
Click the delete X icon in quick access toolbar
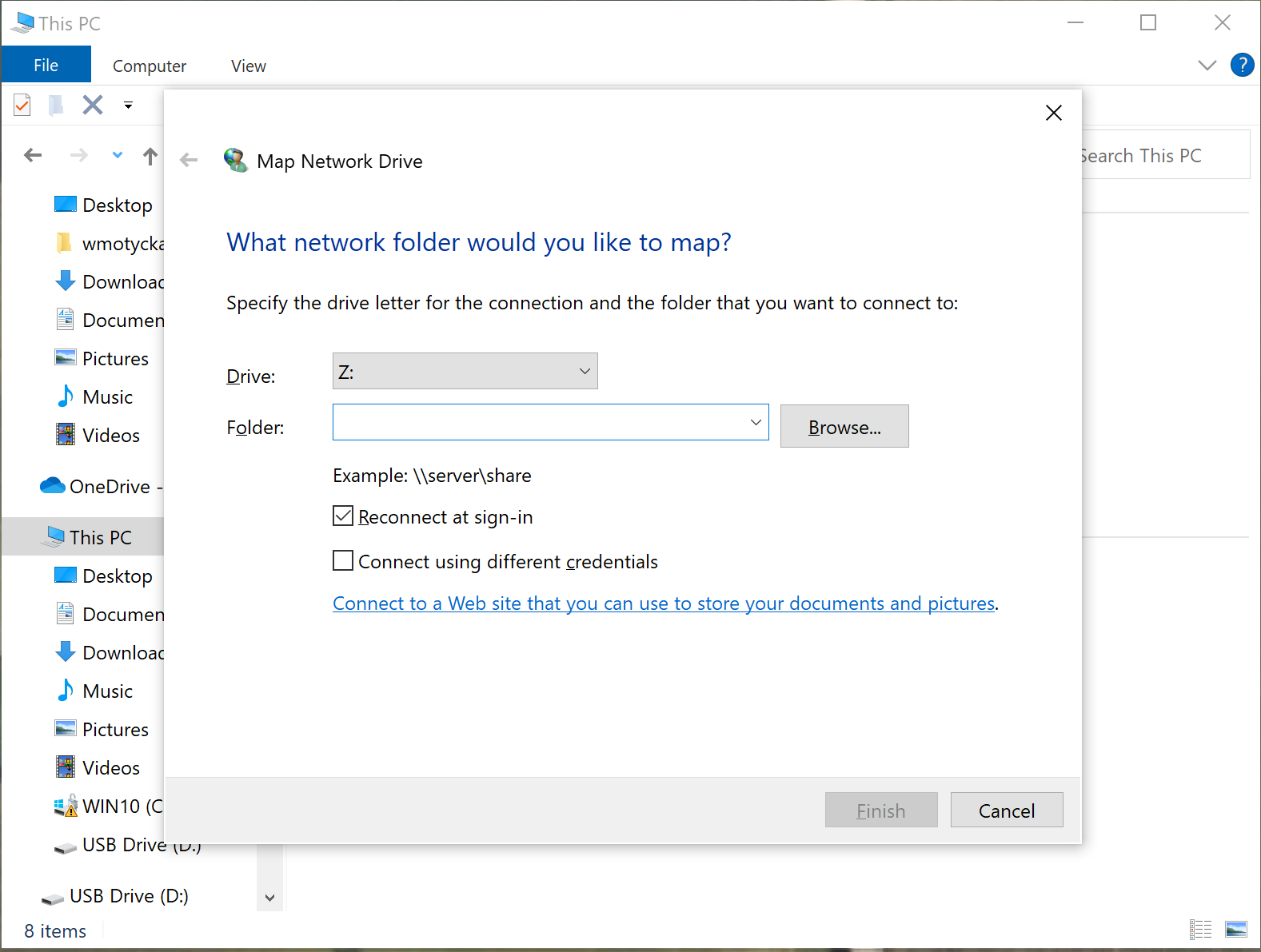(x=93, y=105)
